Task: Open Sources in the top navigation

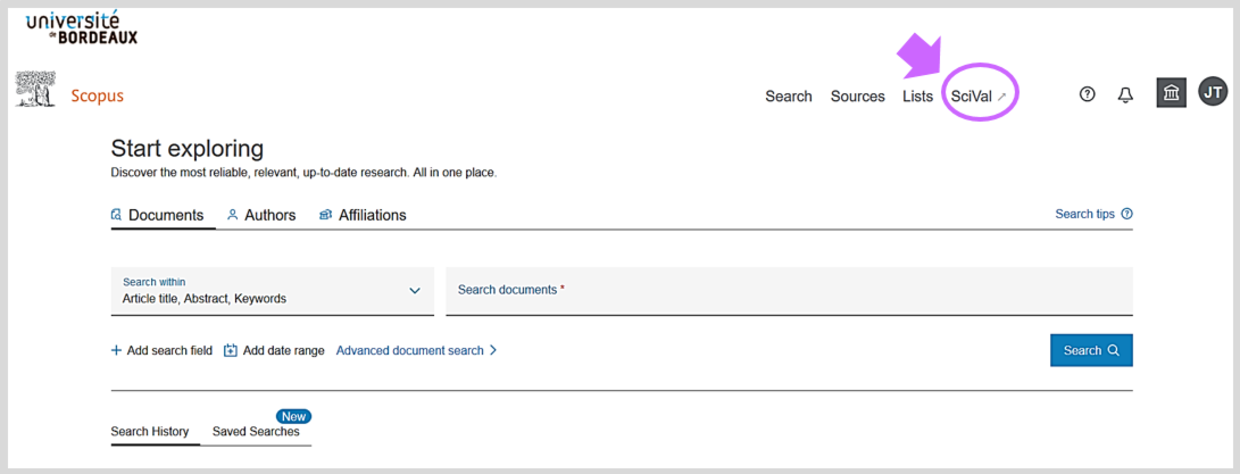Action: 857,96
